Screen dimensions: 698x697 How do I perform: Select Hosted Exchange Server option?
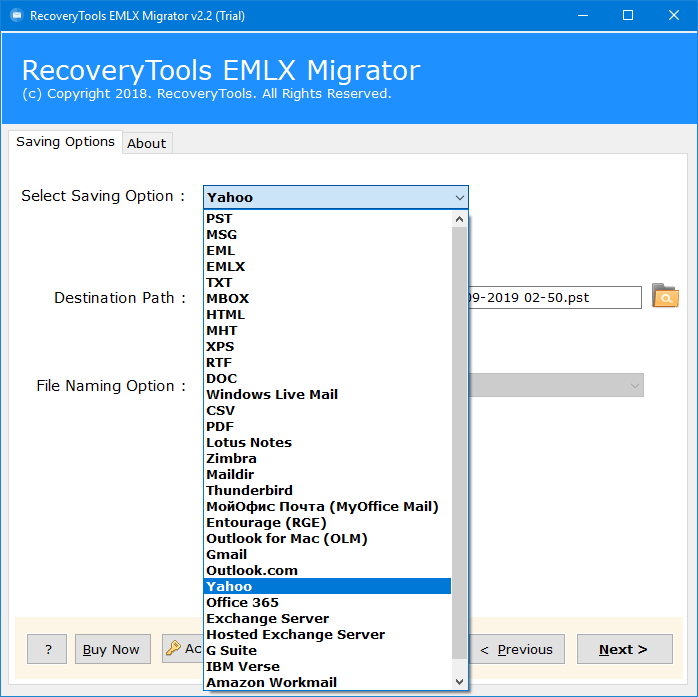pos(327,635)
